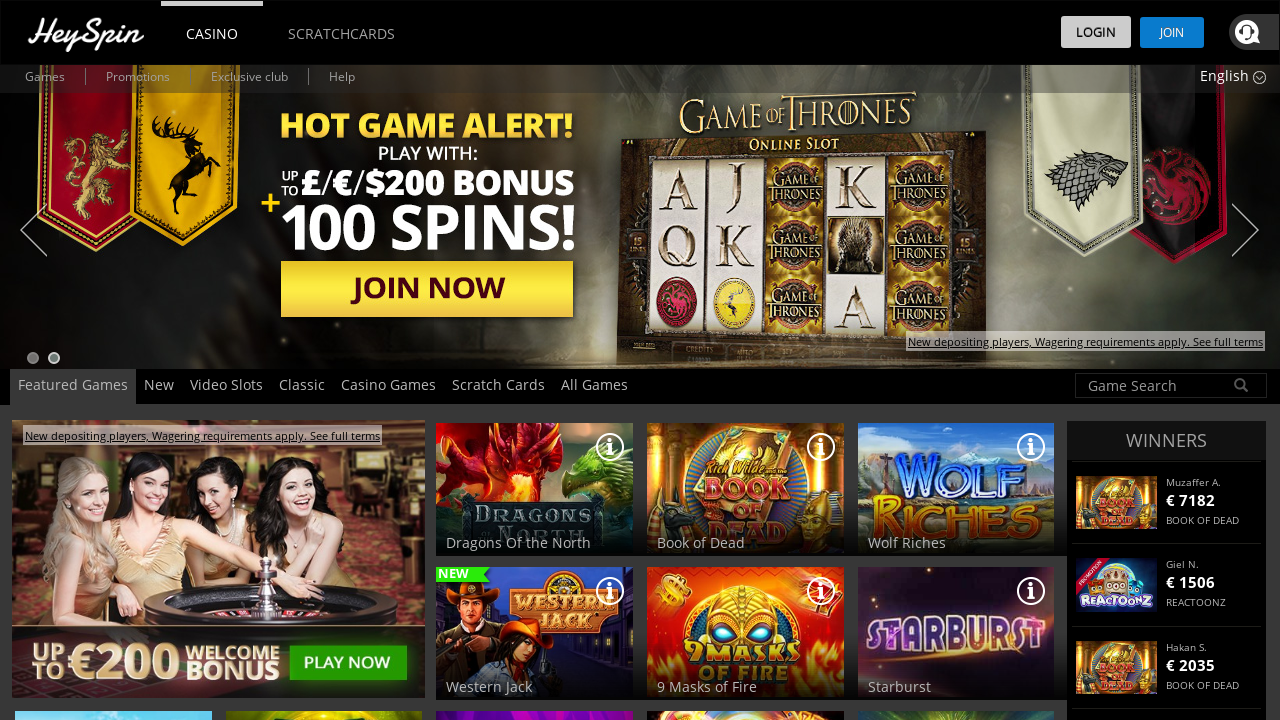Open the Scratchcards top menu
1280x720 pixels.
341,34
